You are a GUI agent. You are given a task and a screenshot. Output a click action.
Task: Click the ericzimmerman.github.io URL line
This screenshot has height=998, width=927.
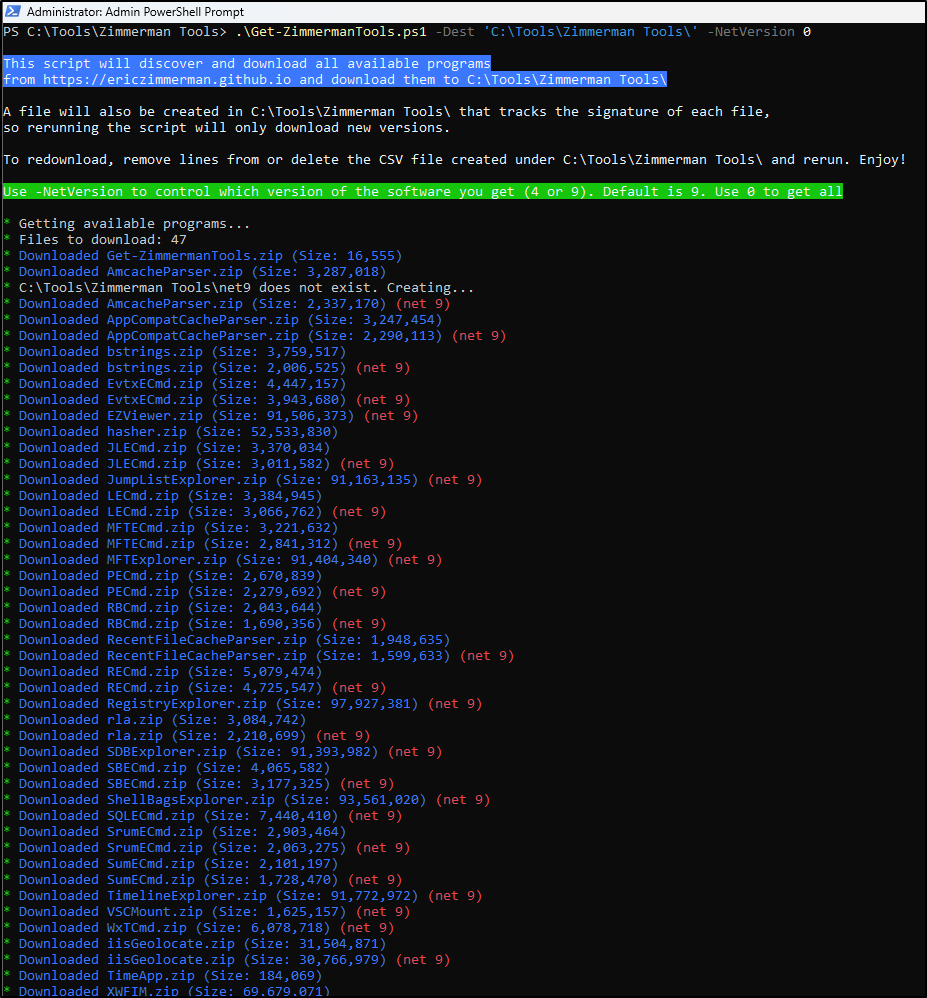click(x=335, y=80)
